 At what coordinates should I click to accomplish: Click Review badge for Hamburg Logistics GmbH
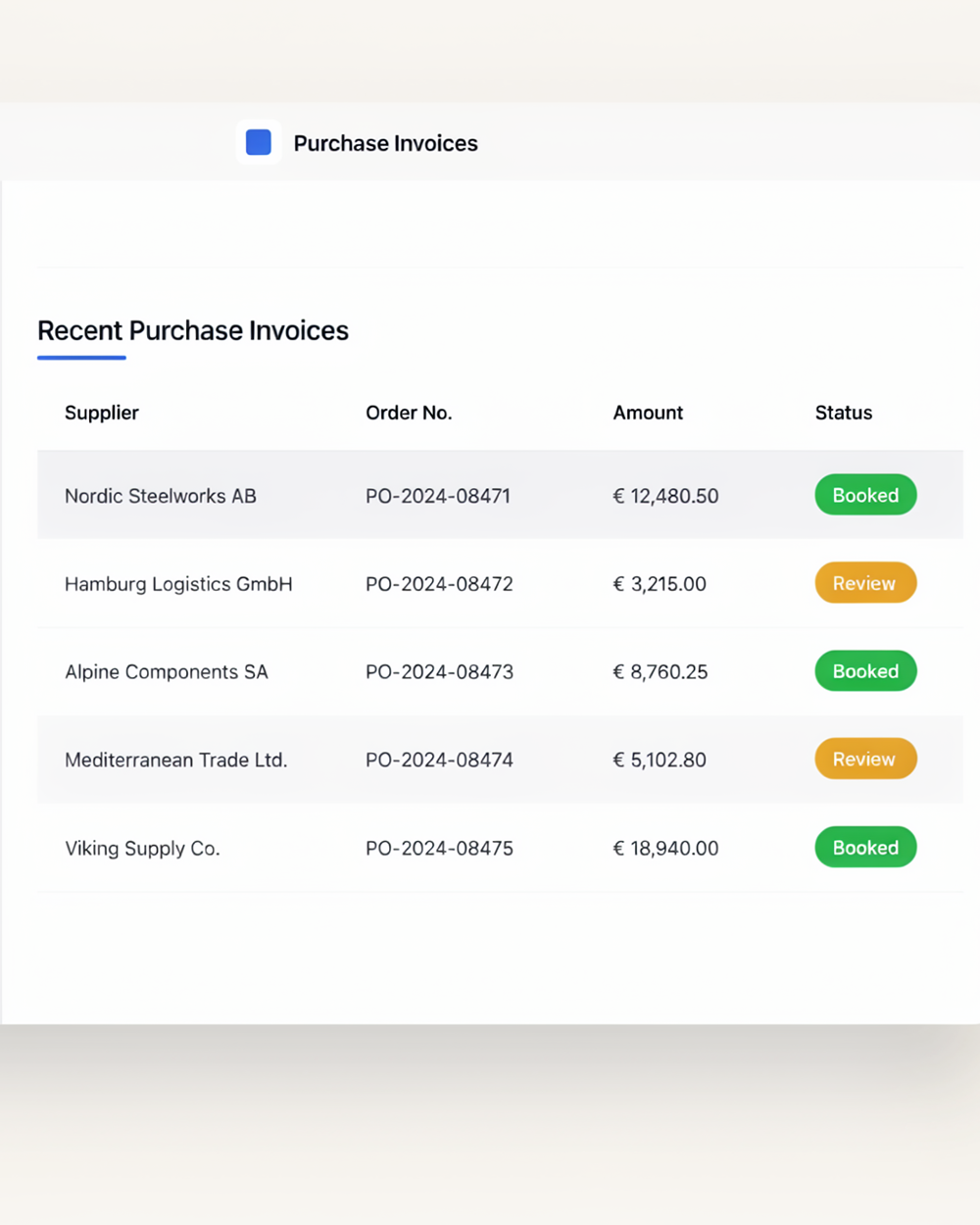865,583
